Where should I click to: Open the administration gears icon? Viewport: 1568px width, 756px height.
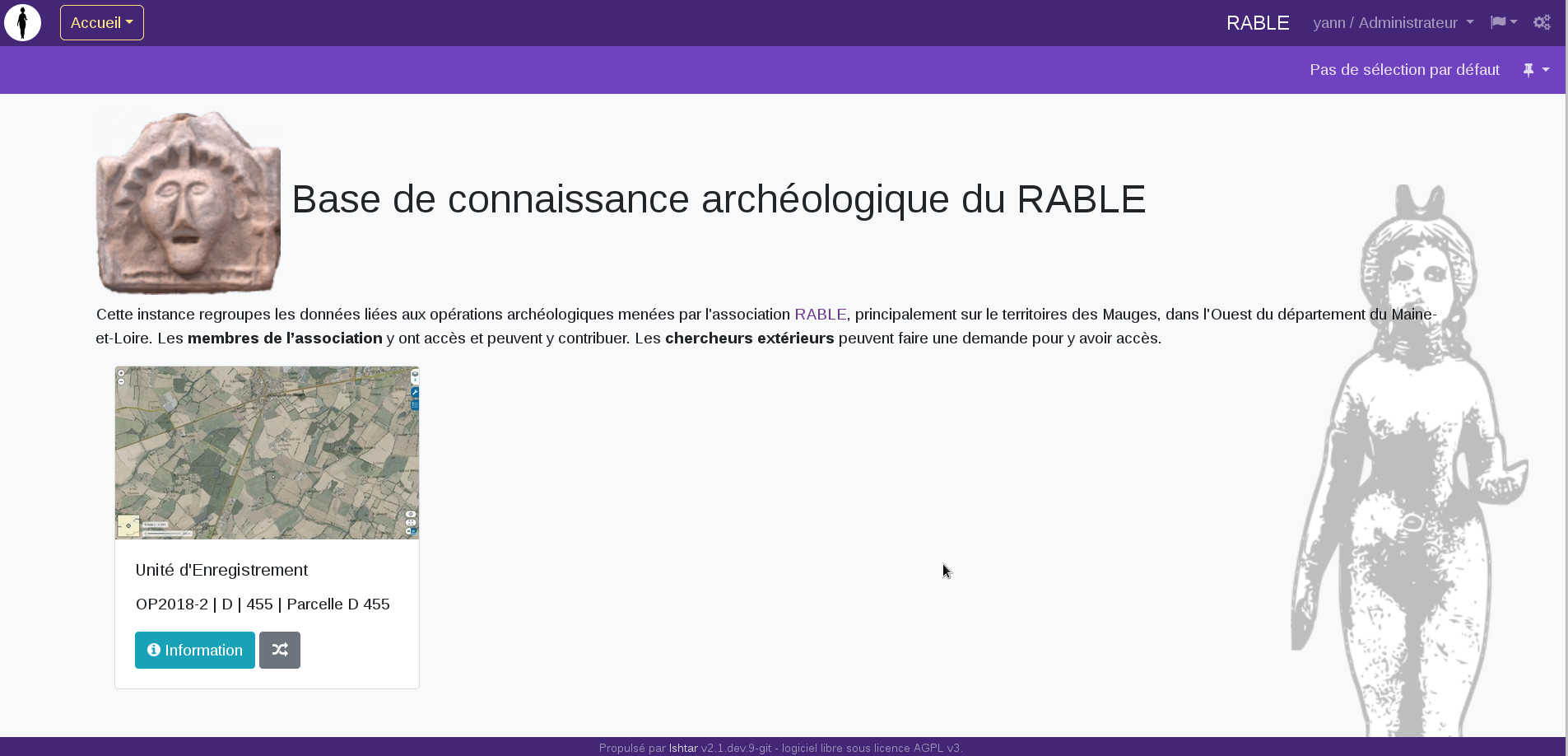pos(1542,23)
